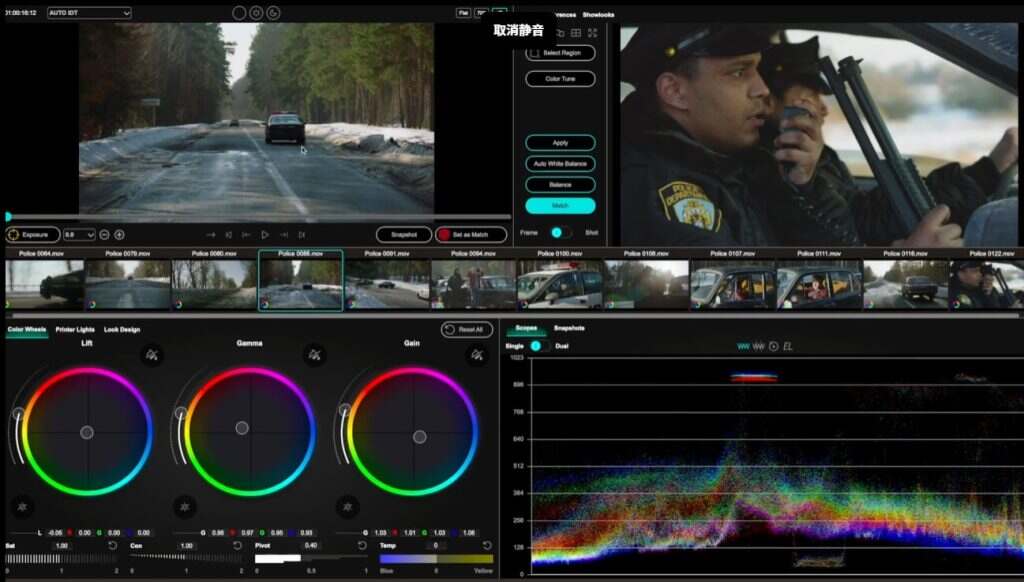Jump to the last frame with the skip-to-end icon
1024x582 pixels.
click(303, 235)
